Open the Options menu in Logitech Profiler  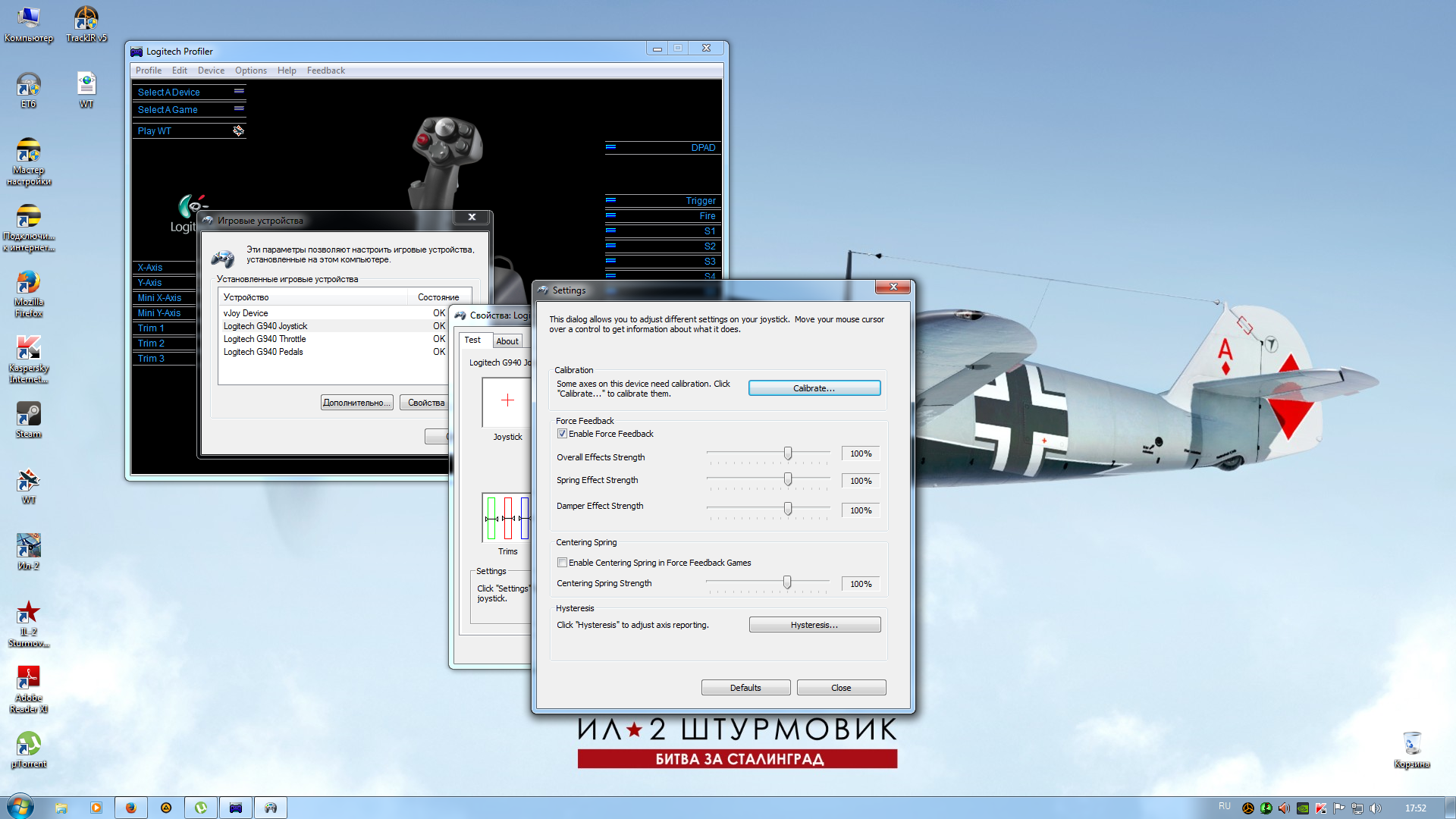pyautogui.click(x=251, y=71)
